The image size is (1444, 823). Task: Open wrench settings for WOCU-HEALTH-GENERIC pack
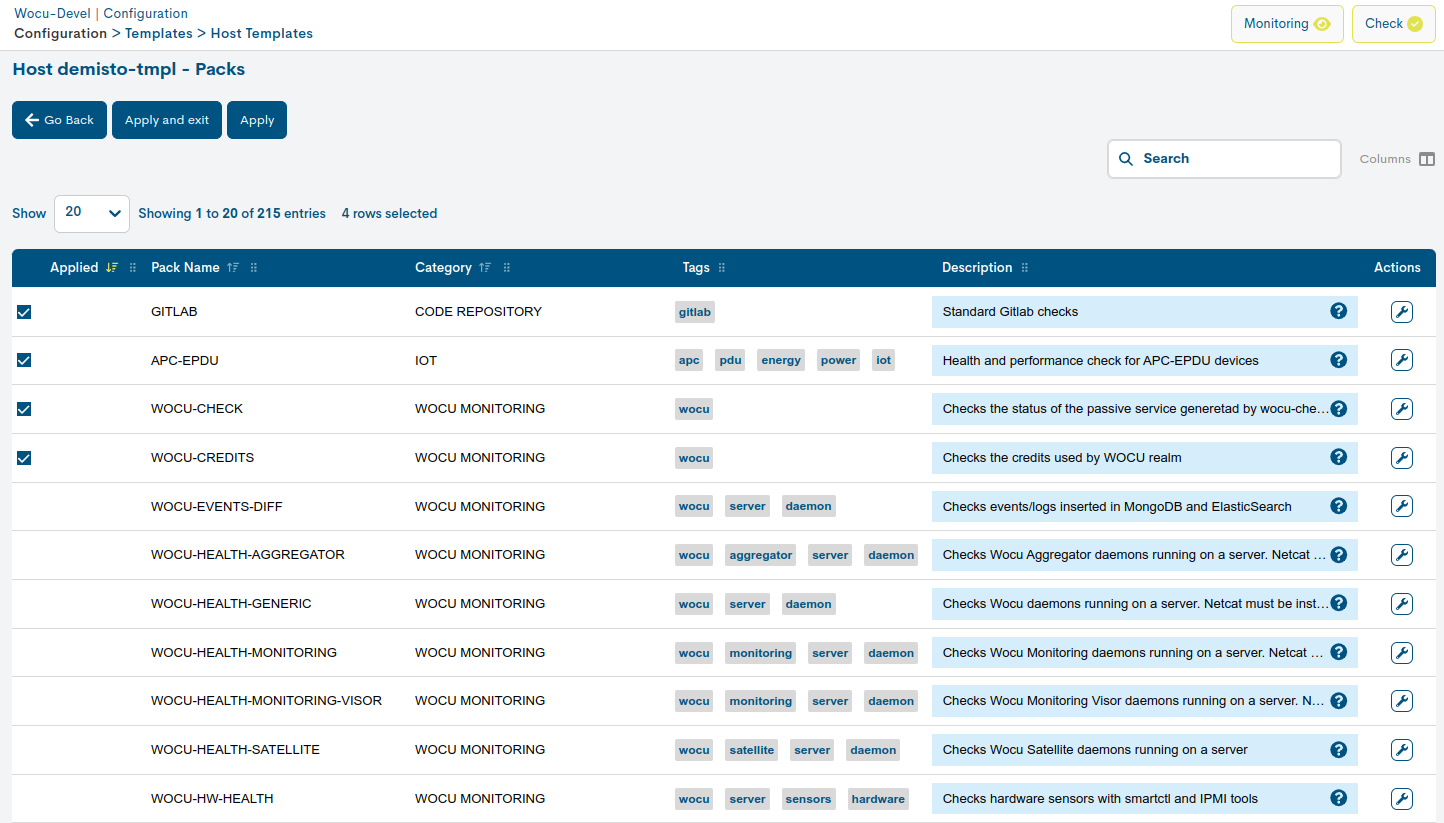coord(1401,604)
